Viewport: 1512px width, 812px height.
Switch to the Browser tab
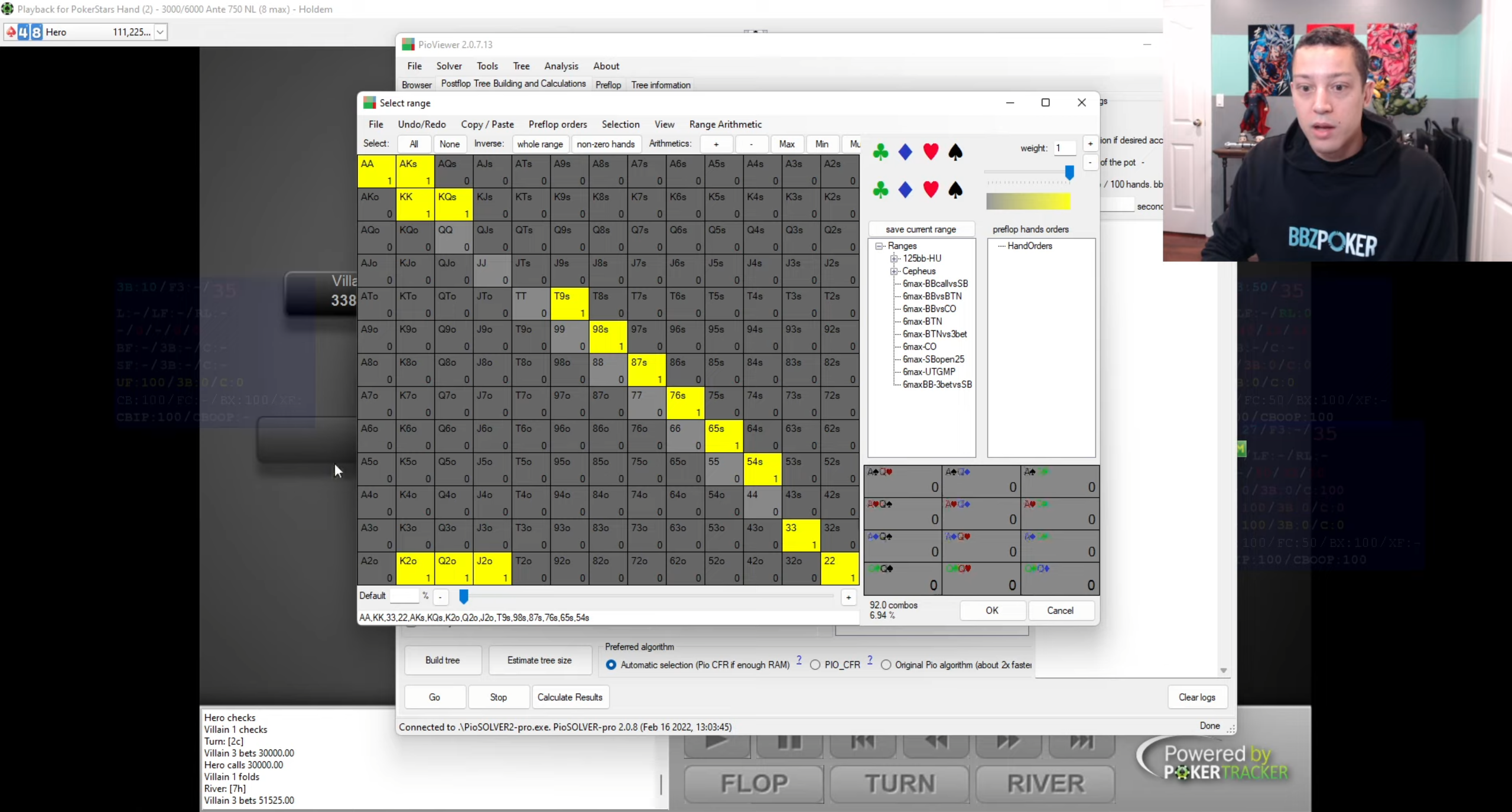point(417,85)
